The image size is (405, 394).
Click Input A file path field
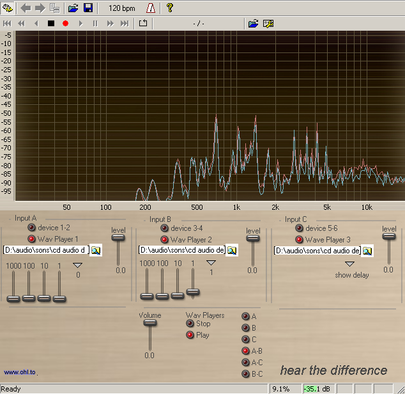pyautogui.click(x=46, y=250)
